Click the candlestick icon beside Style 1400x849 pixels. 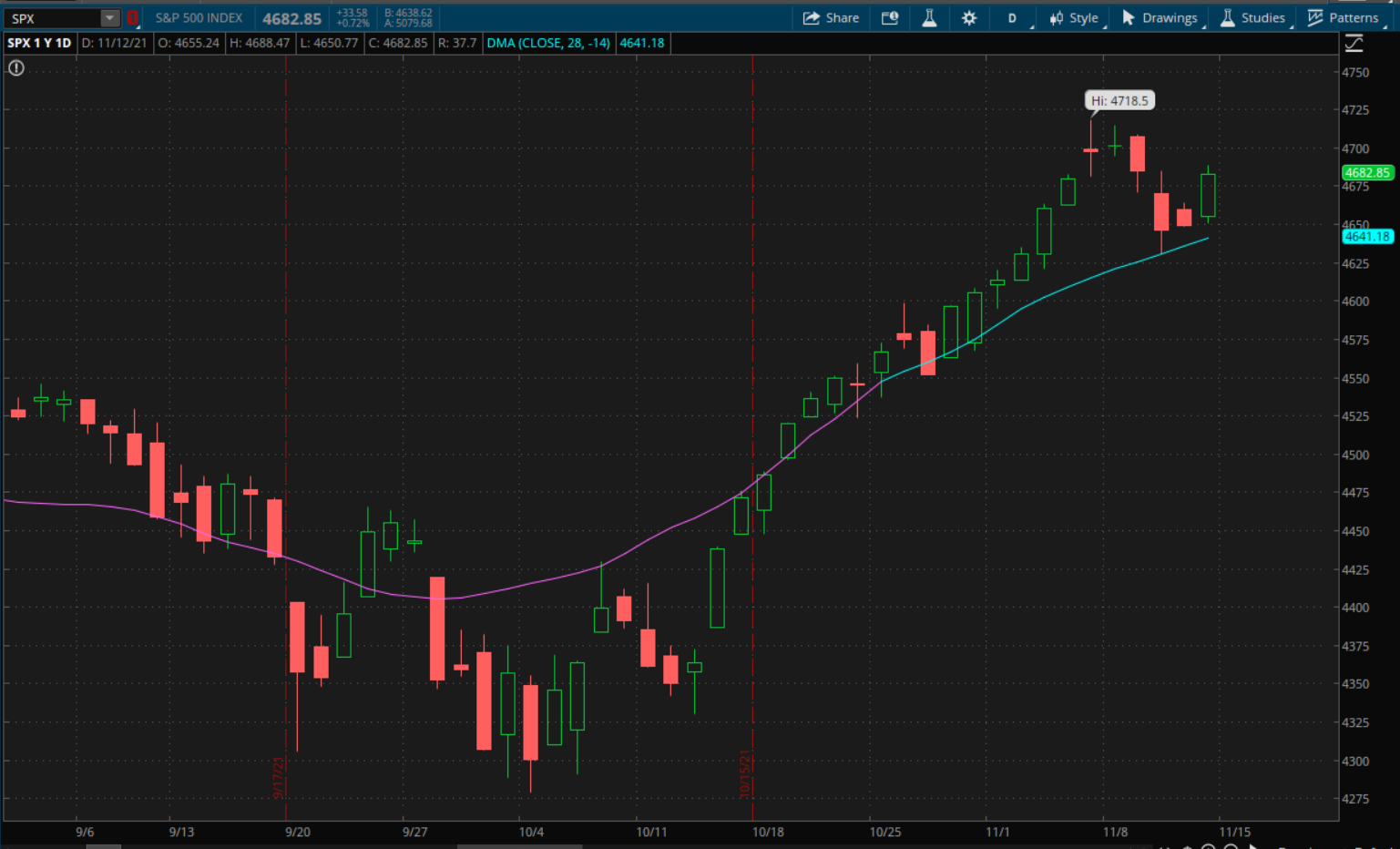(x=1057, y=18)
